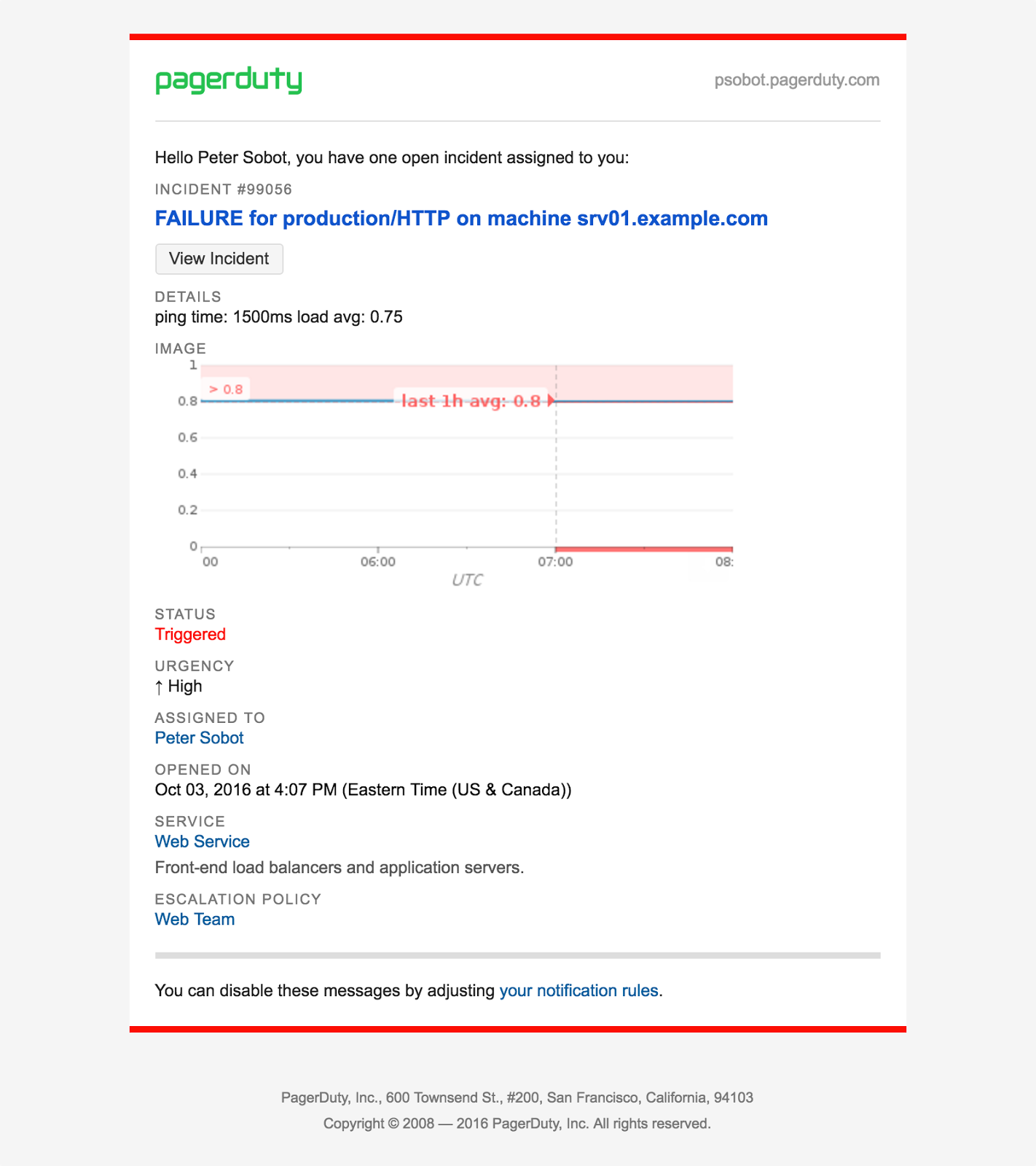
Task: Click the PagerDuty logo
Action: pyautogui.click(x=229, y=82)
